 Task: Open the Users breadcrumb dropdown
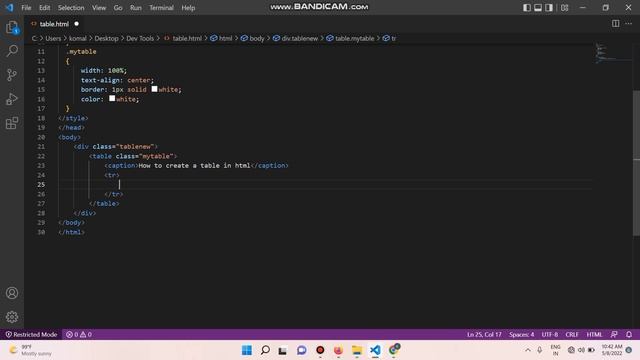53,38
